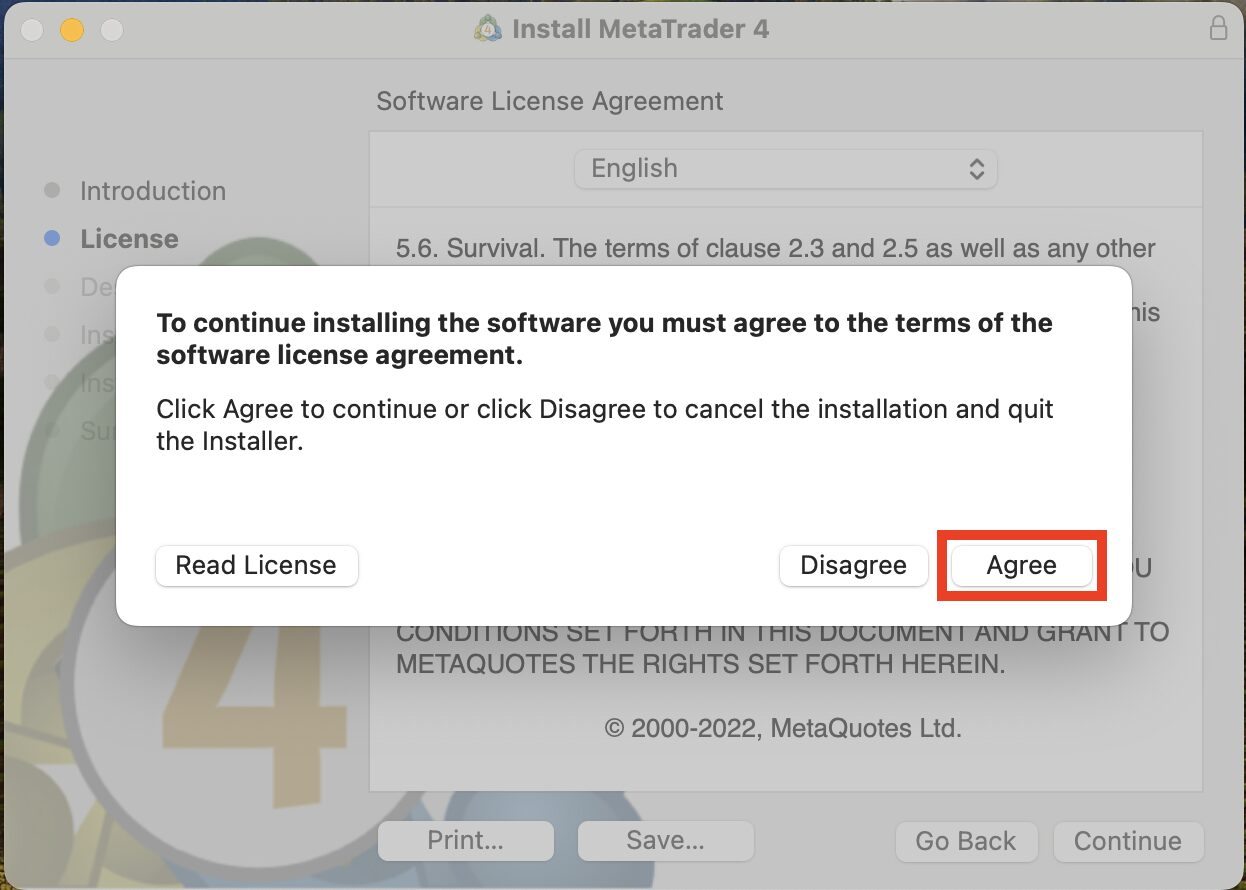Select the Introduction step in sidebar

click(153, 191)
